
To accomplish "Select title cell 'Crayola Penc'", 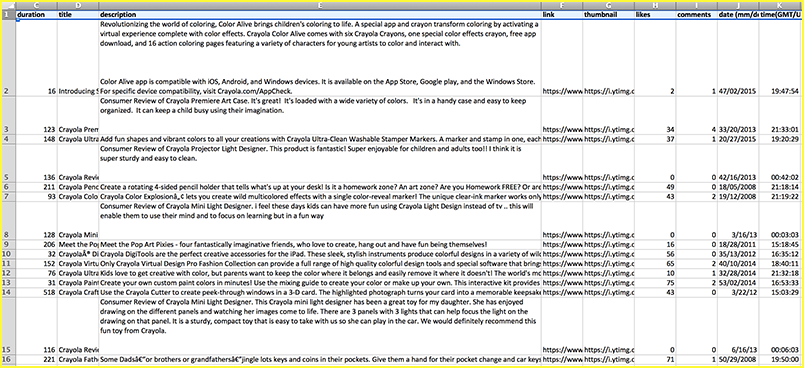I will point(78,187).
